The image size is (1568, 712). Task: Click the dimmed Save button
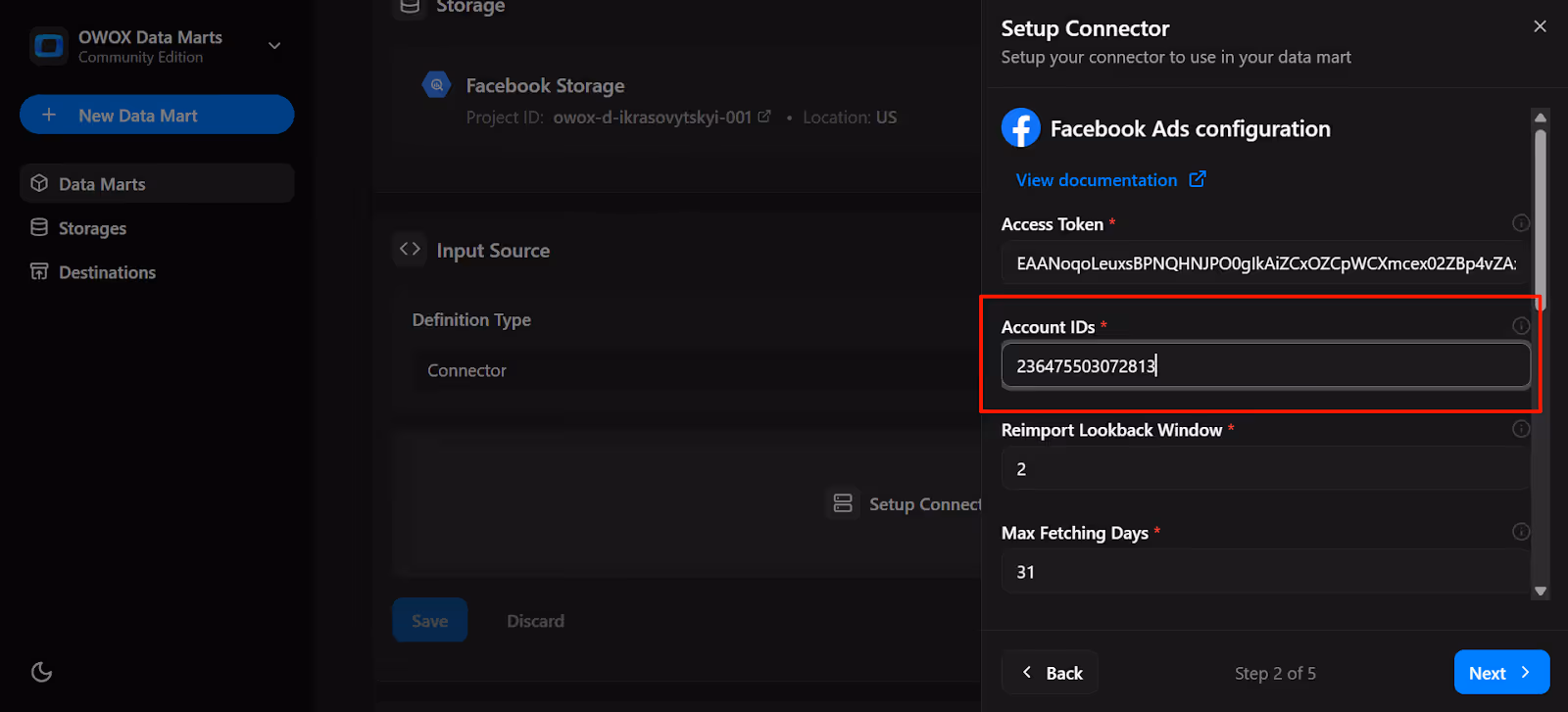pyautogui.click(x=430, y=620)
